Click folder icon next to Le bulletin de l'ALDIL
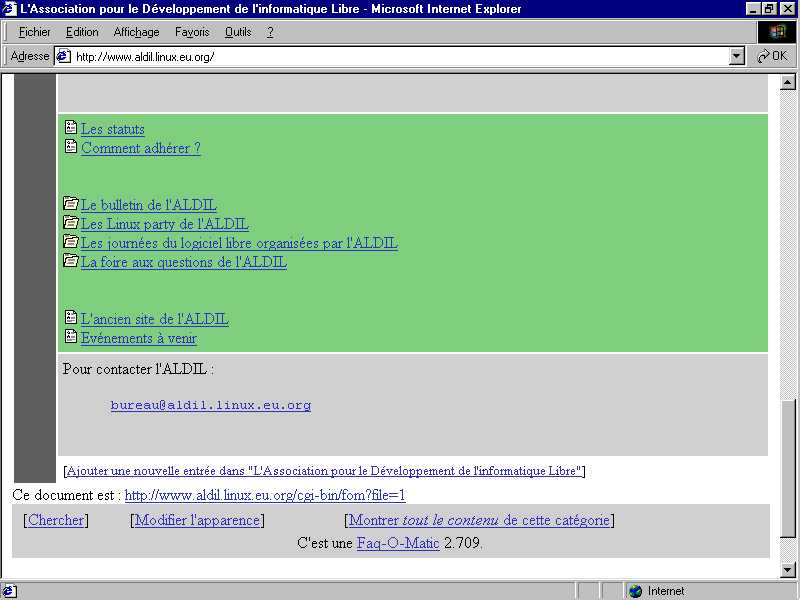Screen dimensions: 800x600 pyautogui.click(x=70, y=204)
